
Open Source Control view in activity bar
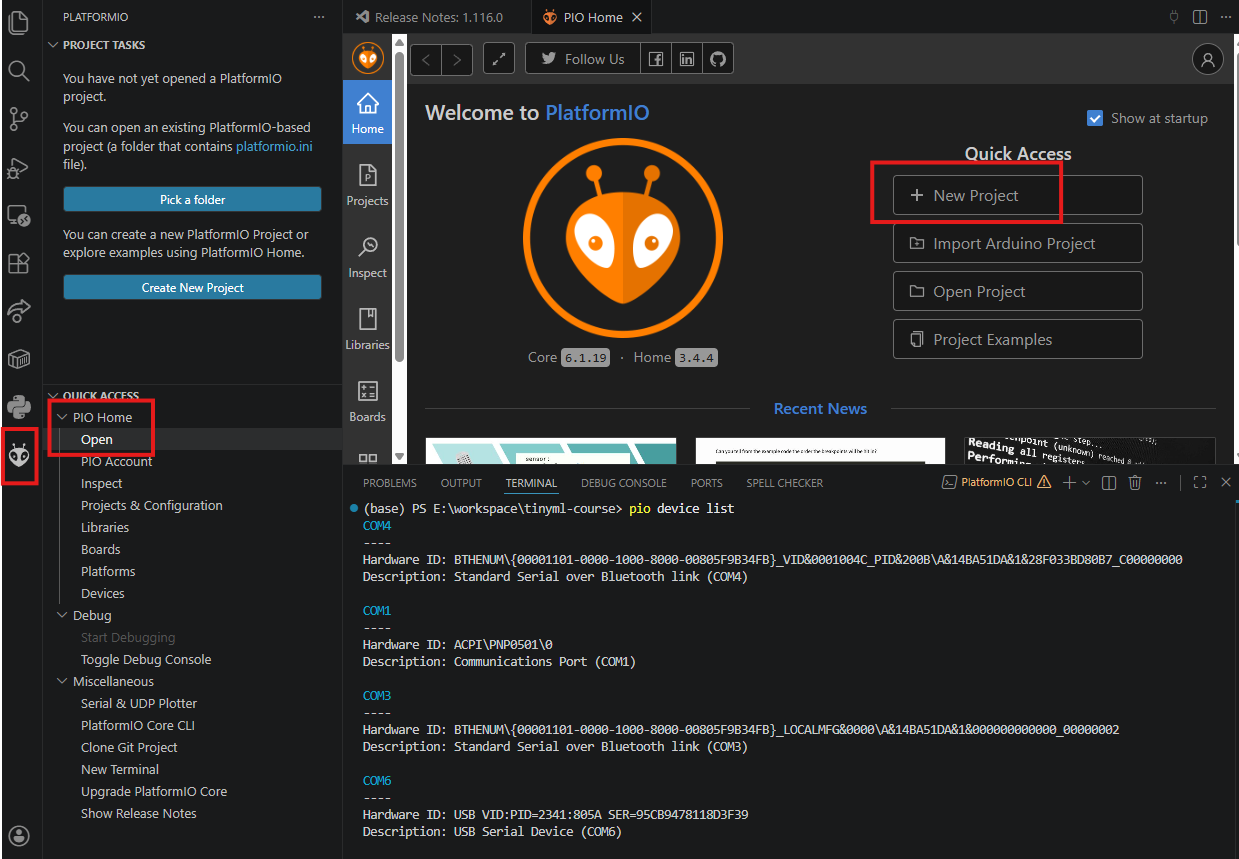coord(19,119)
